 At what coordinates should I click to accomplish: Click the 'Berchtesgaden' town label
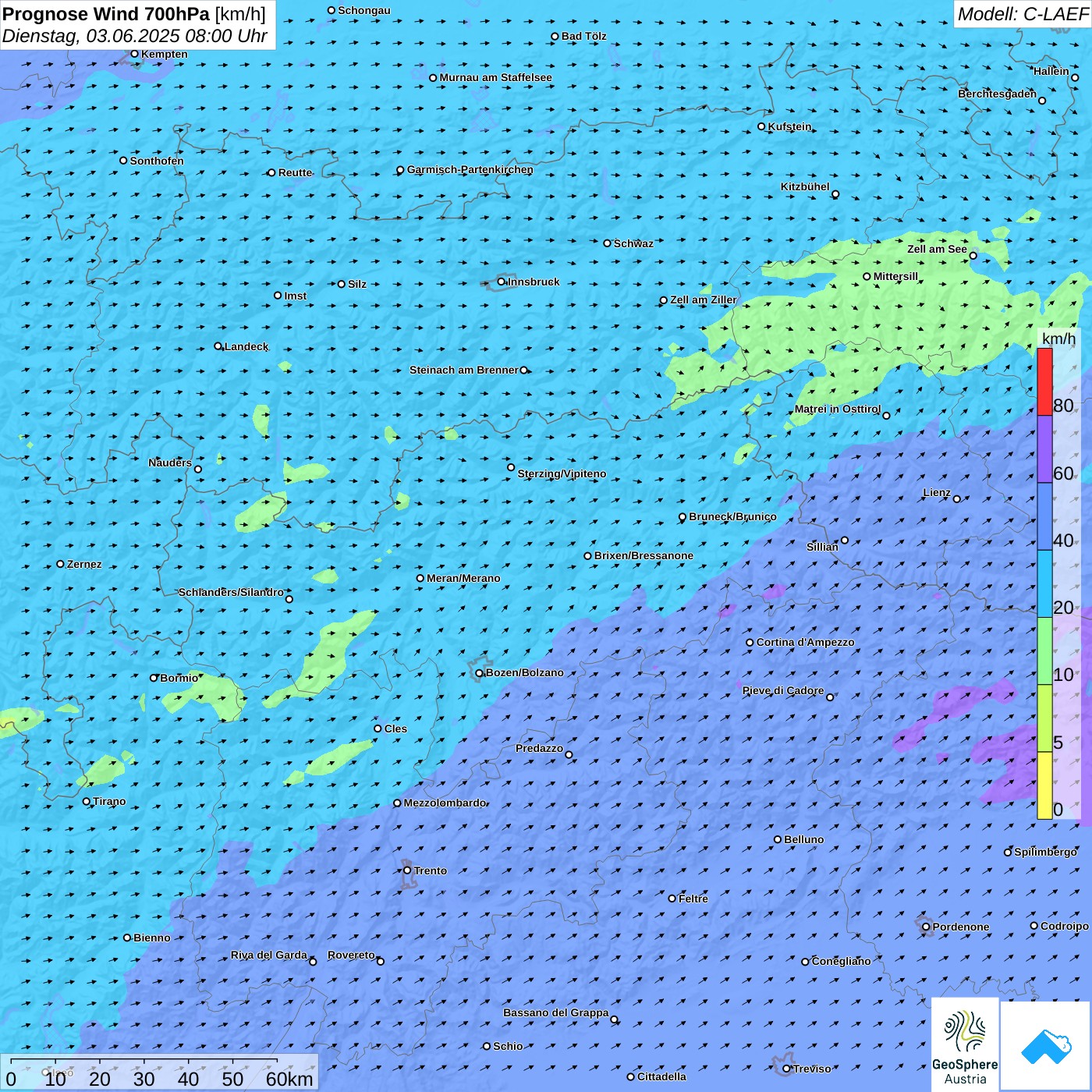click(998, 94)
